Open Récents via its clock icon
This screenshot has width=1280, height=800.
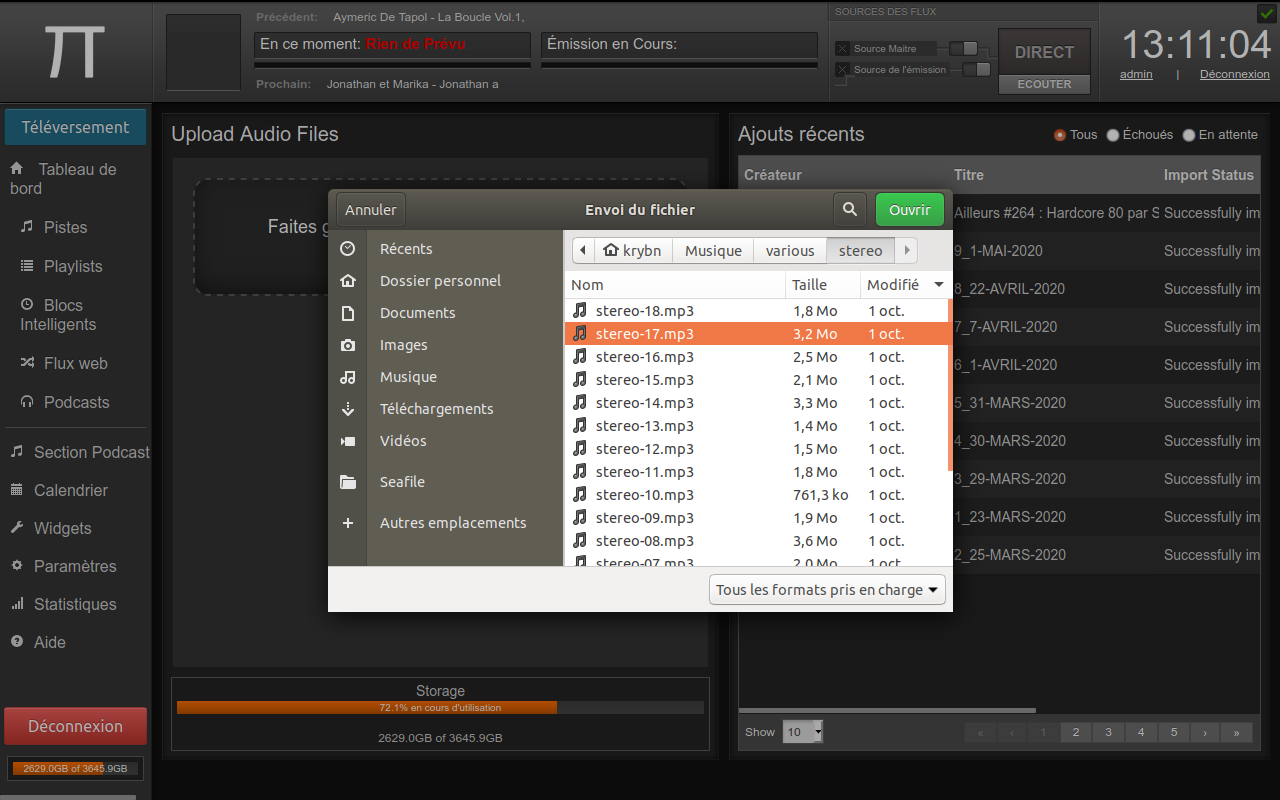[347, 249]
